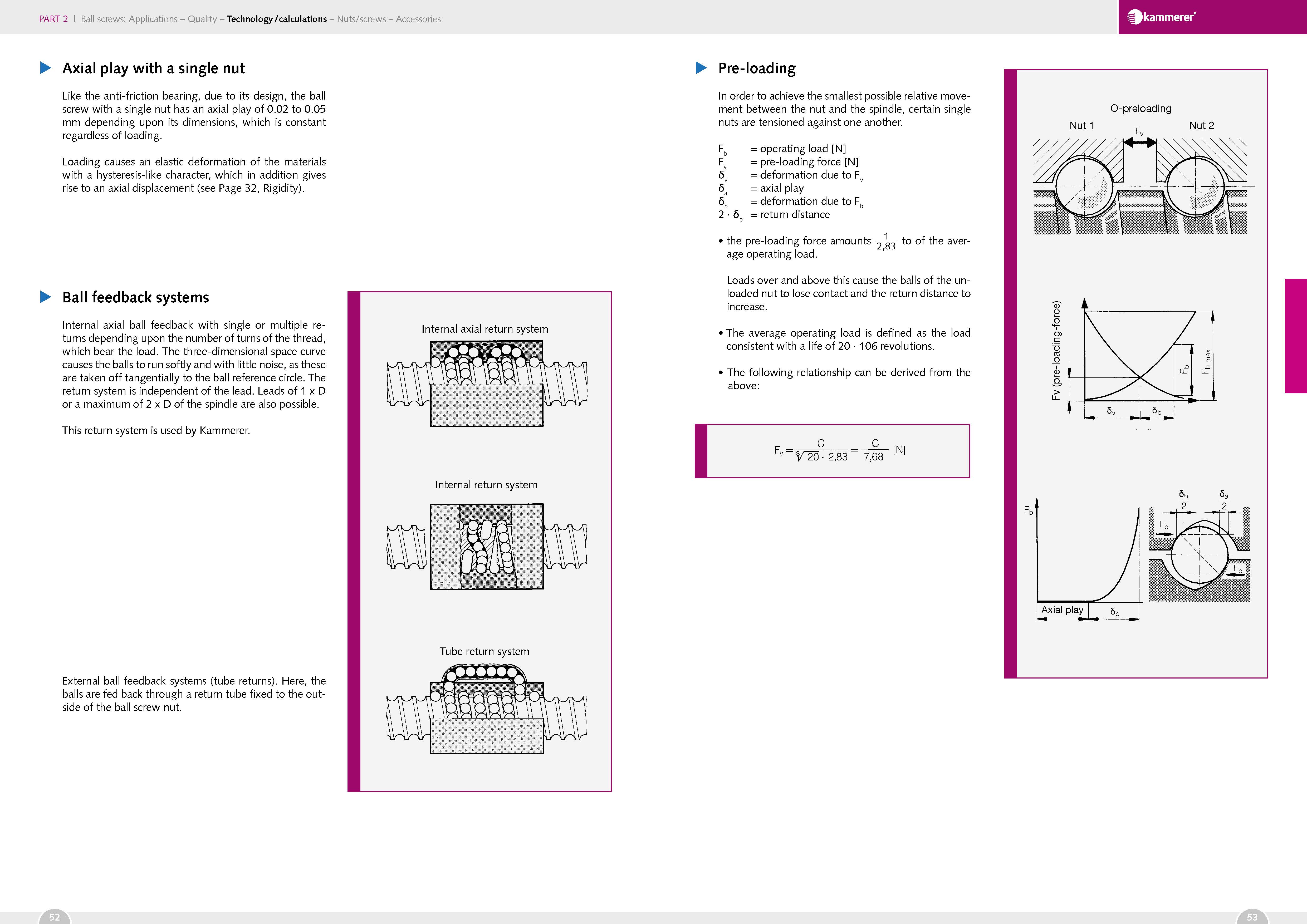This screenshot has height=924, width=1307.
Task: Click the blue arrow beside Pre-loading heading
Action: pyautogui.click(x=701, y=68)
